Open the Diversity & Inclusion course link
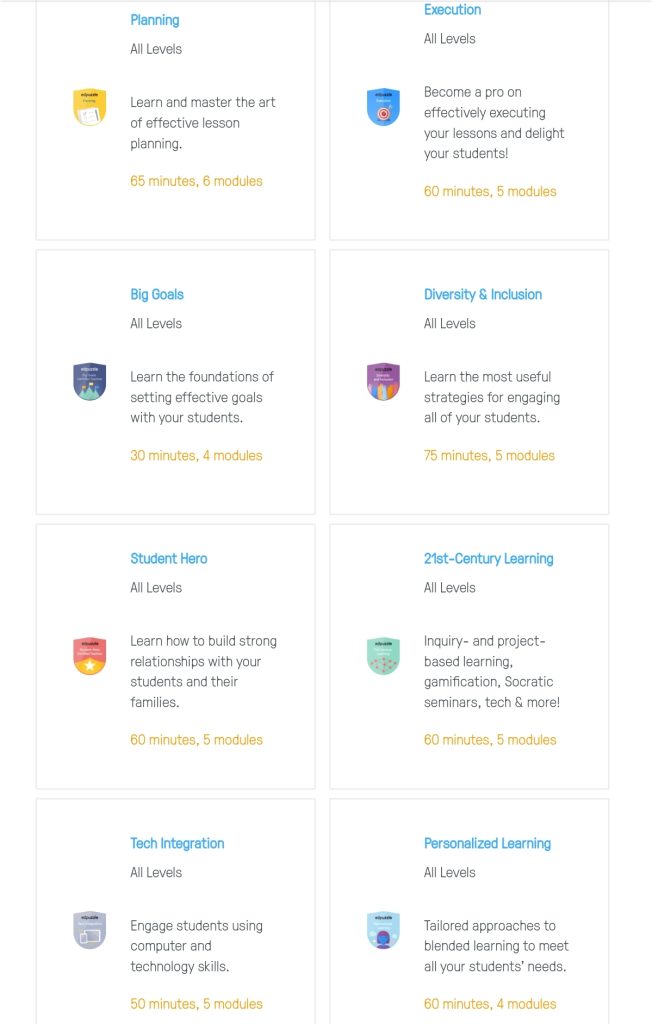This screenshot has width=652, height=1024. point(483,294)
